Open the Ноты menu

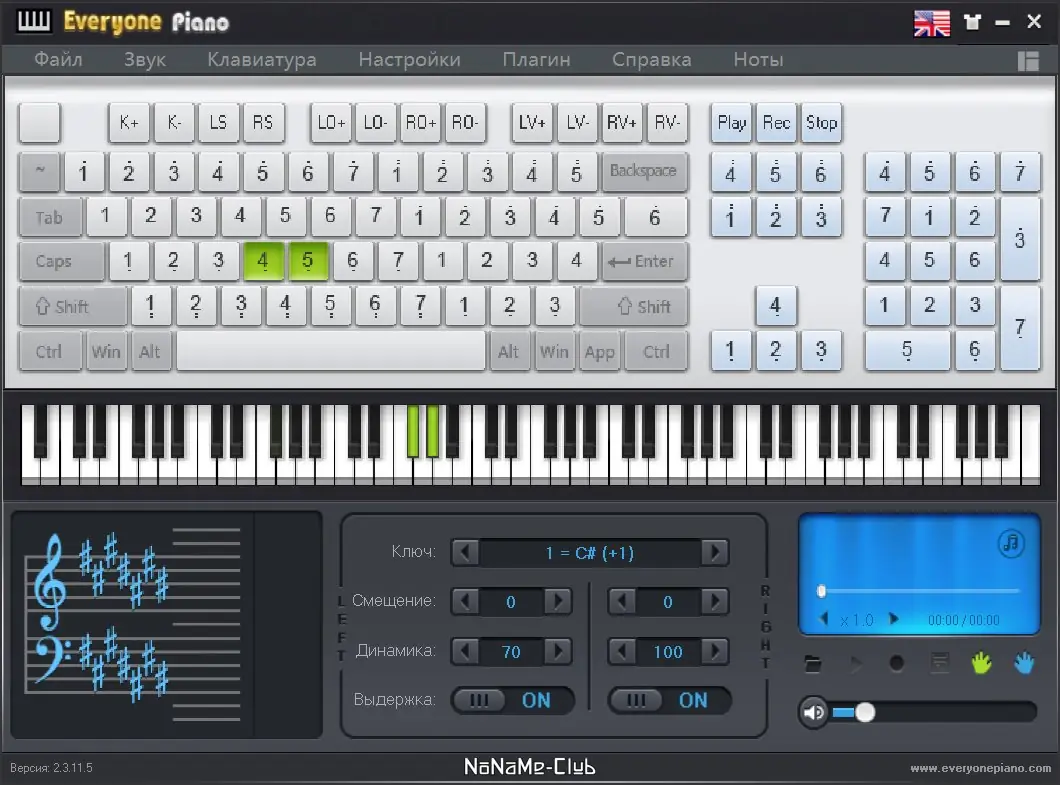pyautogui.click(x=758, y=60)
